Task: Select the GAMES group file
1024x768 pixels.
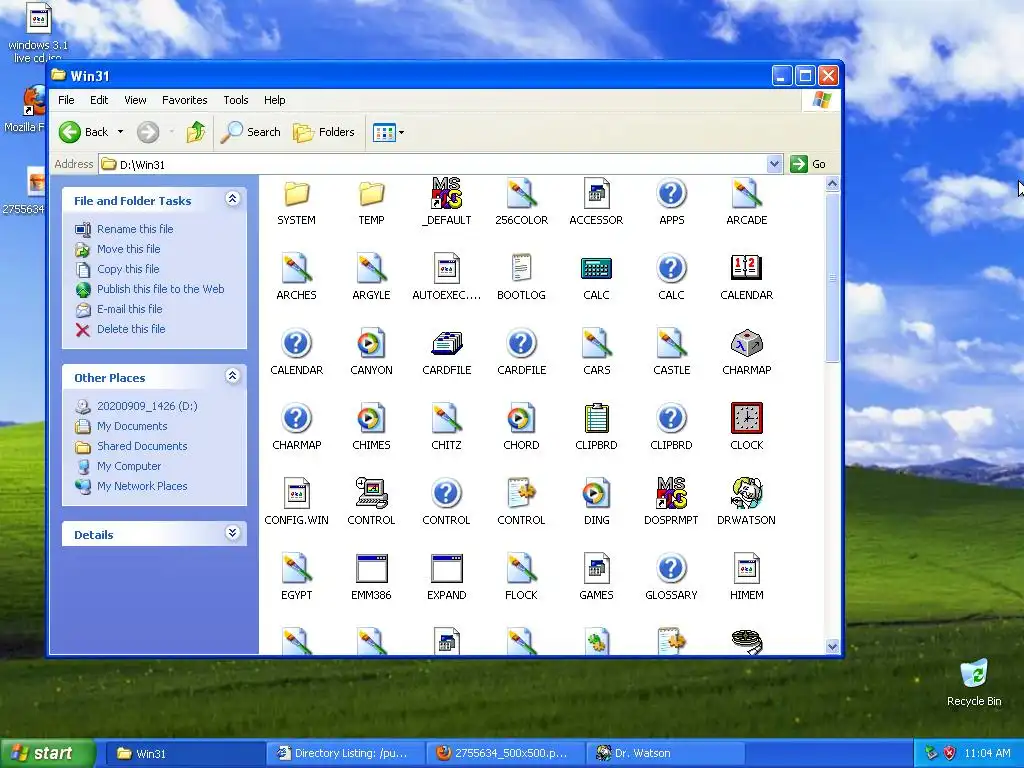Action: [x=596, y=569]
